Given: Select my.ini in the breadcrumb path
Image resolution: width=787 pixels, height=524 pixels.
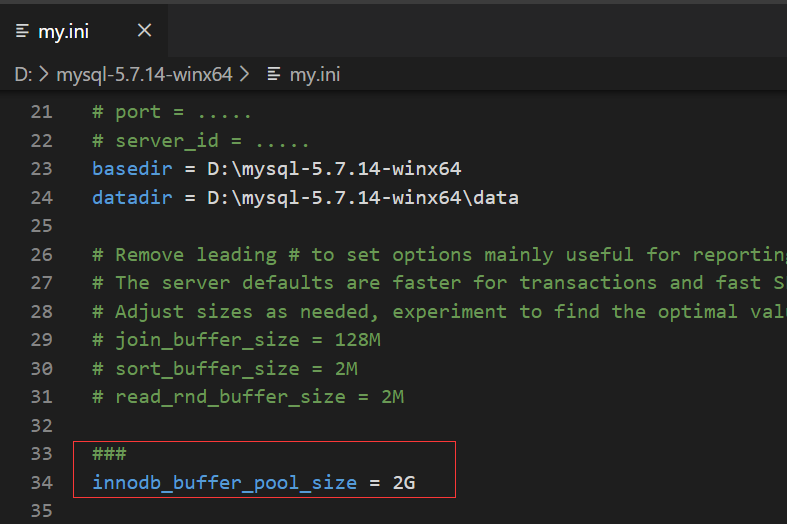Looking at the screenshot, I should pos(315,75).
